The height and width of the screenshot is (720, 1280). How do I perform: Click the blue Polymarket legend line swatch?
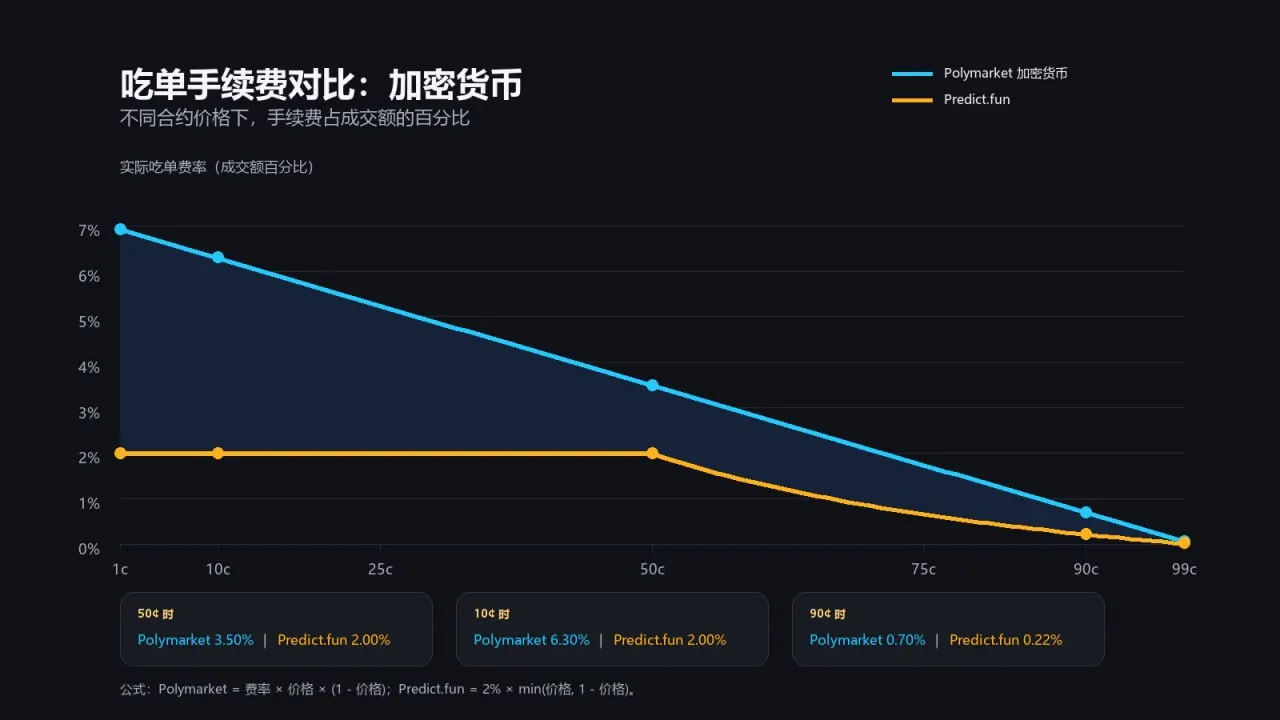(912, 73)
